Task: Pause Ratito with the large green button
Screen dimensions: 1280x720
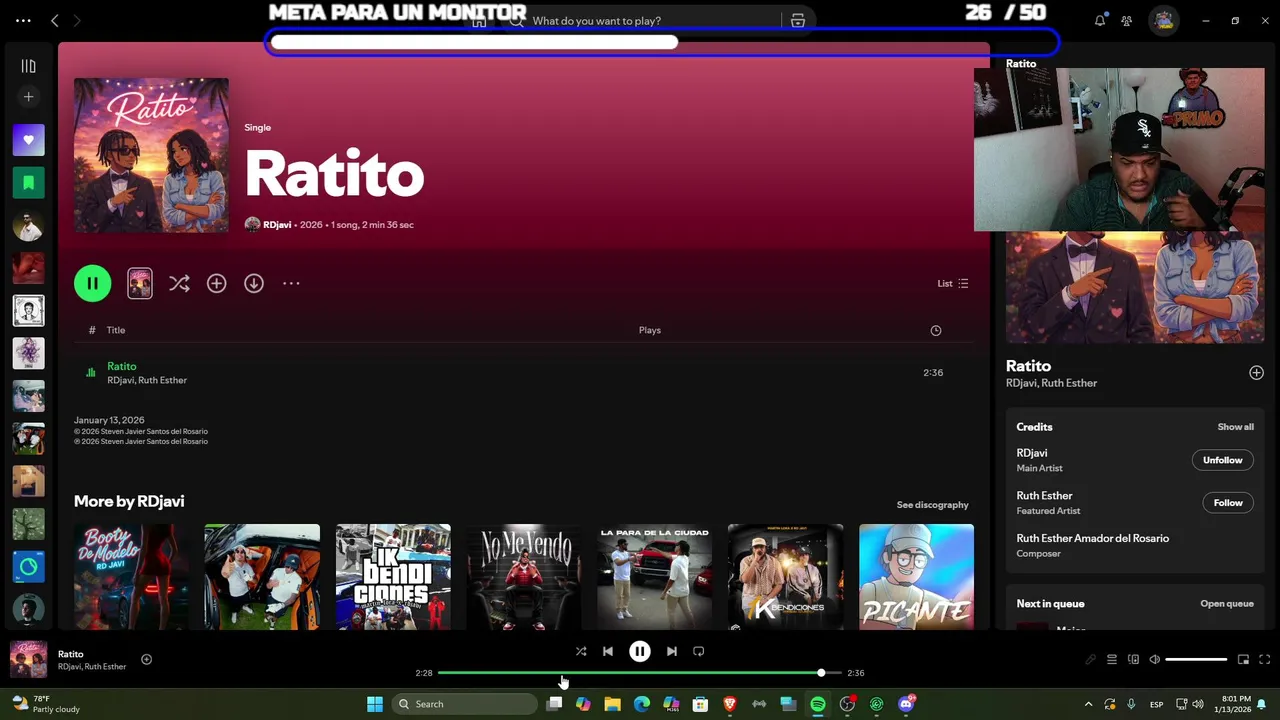Action: point(92,283)
